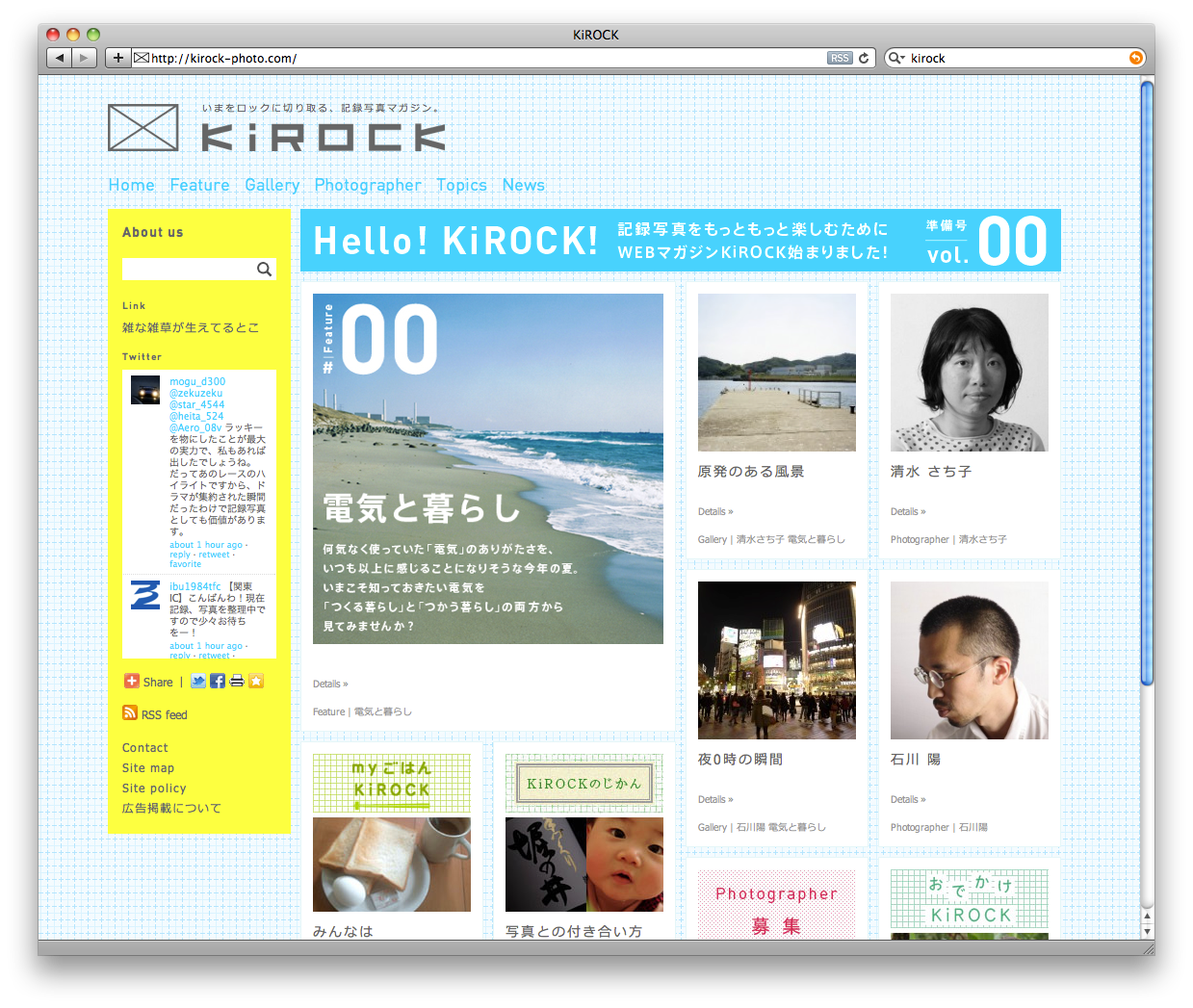This screenshot has height=1008, width=1193.
Task: Click the printer icon in sidebar
Action: pos(237,682)
